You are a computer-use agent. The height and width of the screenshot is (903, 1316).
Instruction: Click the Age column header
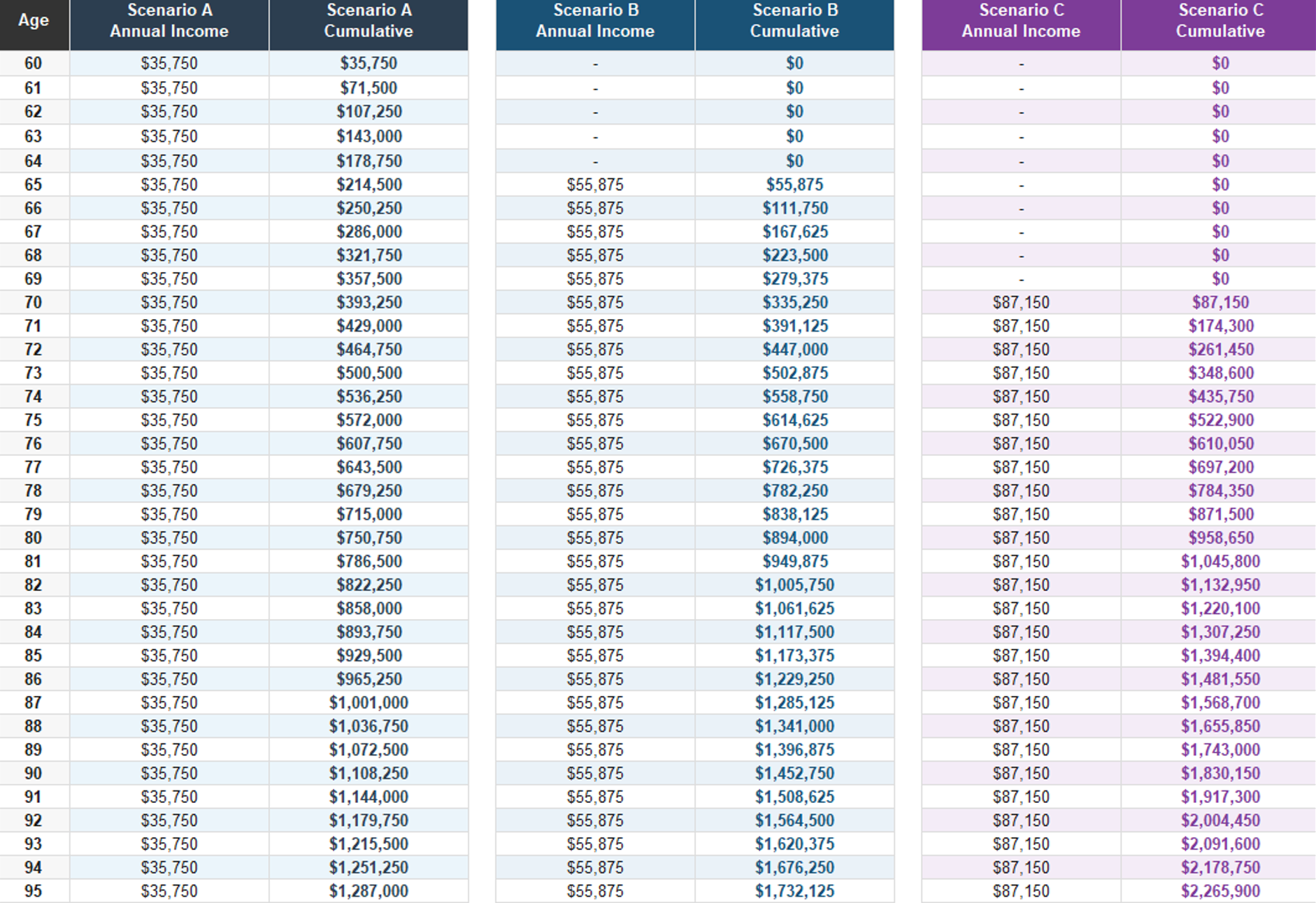(34, 21)
